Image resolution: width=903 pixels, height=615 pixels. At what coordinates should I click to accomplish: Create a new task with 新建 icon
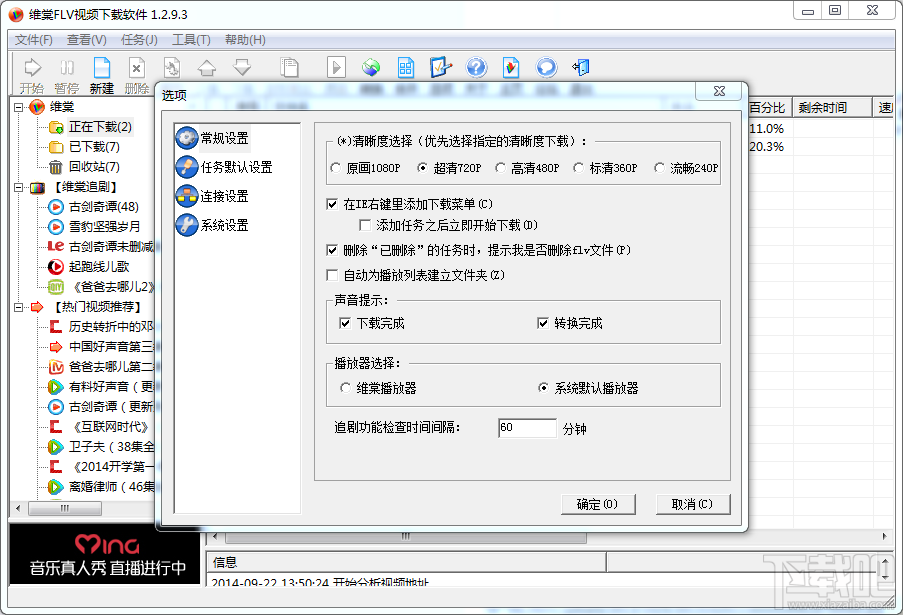point(102,68)
